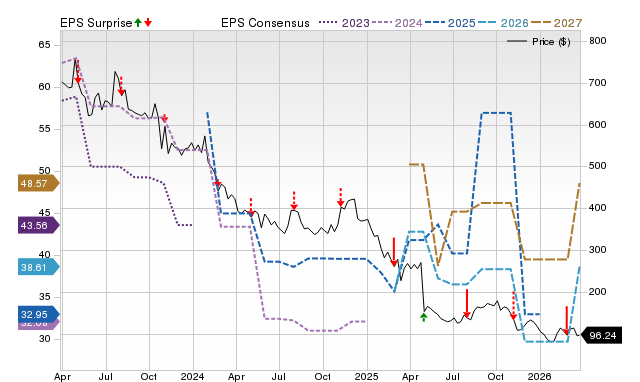Click the 48.57 brown value tag
Image resolution: width=640 pixels, height=382 pixels.
tap(38, 183)
